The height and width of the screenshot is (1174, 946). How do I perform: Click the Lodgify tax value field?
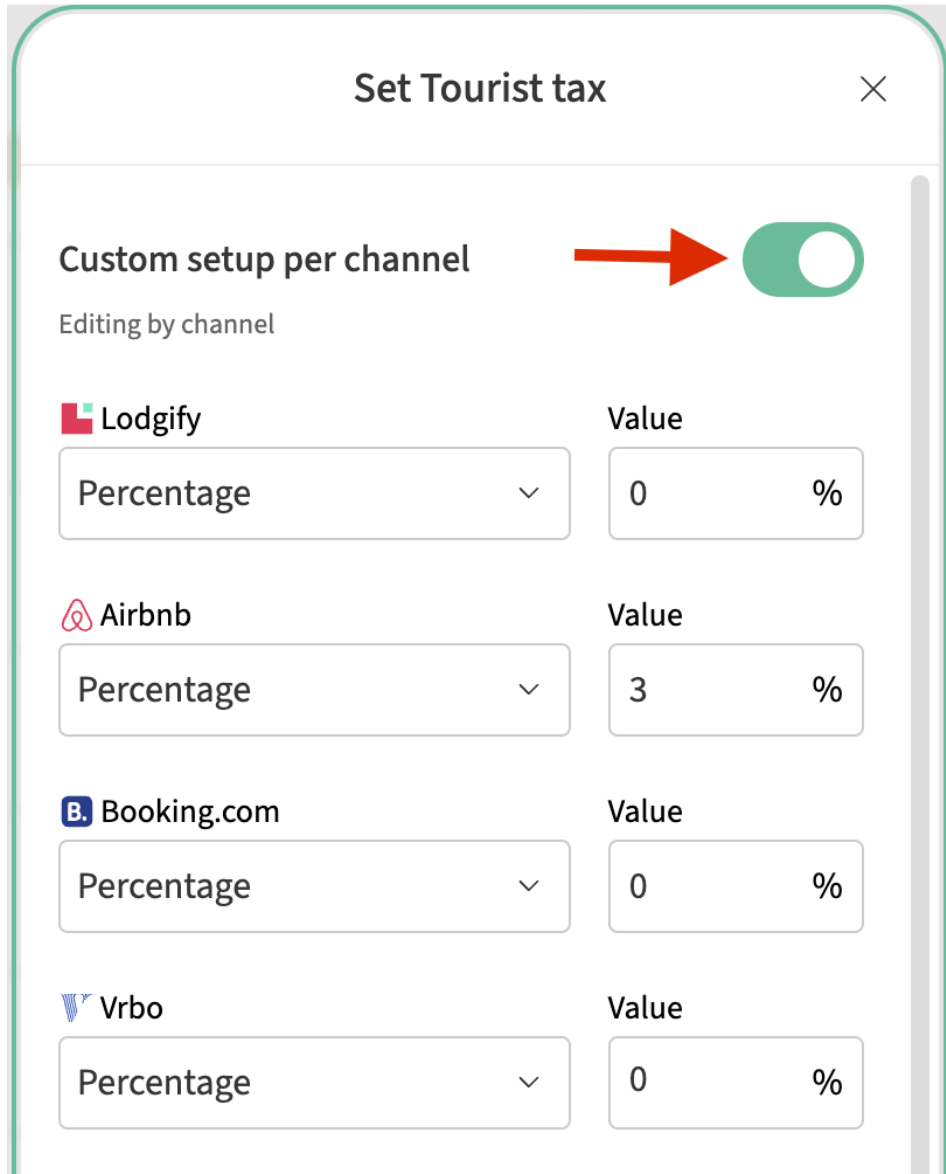coord(710,494)
